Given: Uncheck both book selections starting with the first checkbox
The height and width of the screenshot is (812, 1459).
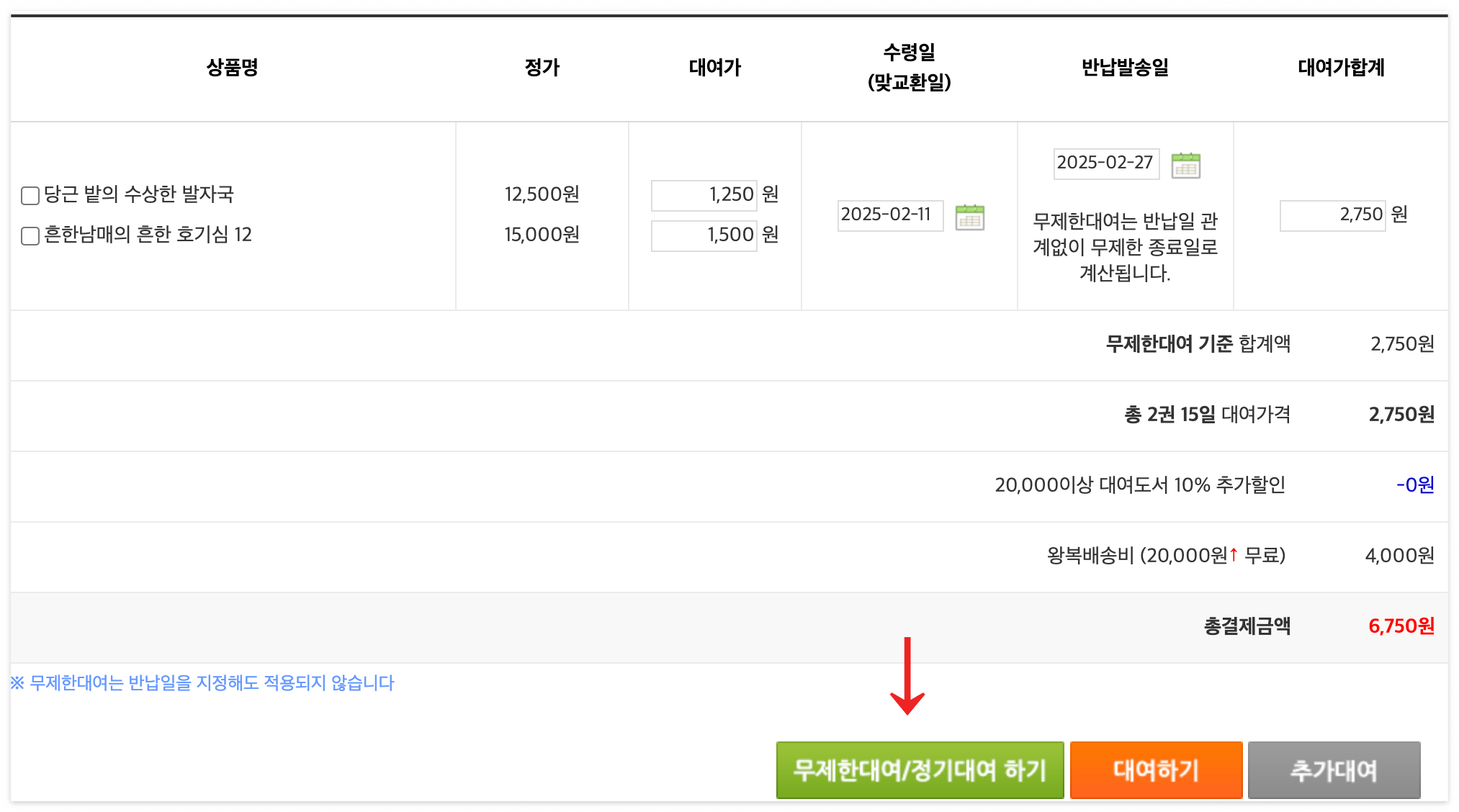Looking at the screenshot, I should pos(29,194).
